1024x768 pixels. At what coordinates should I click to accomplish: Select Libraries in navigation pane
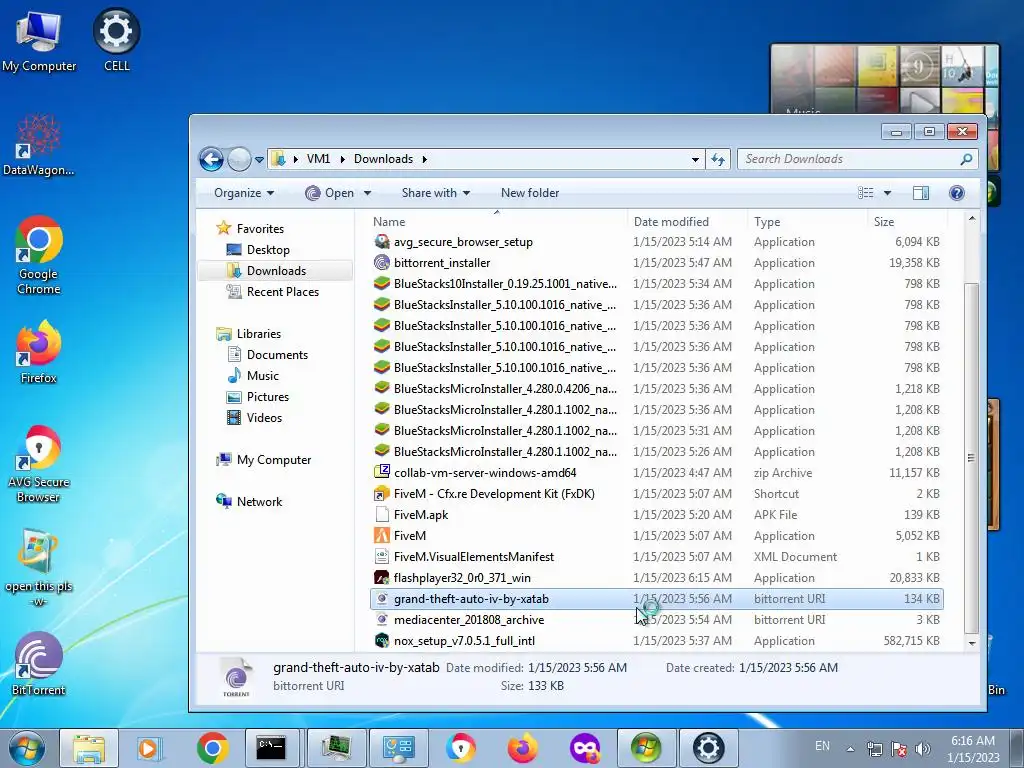259,334
